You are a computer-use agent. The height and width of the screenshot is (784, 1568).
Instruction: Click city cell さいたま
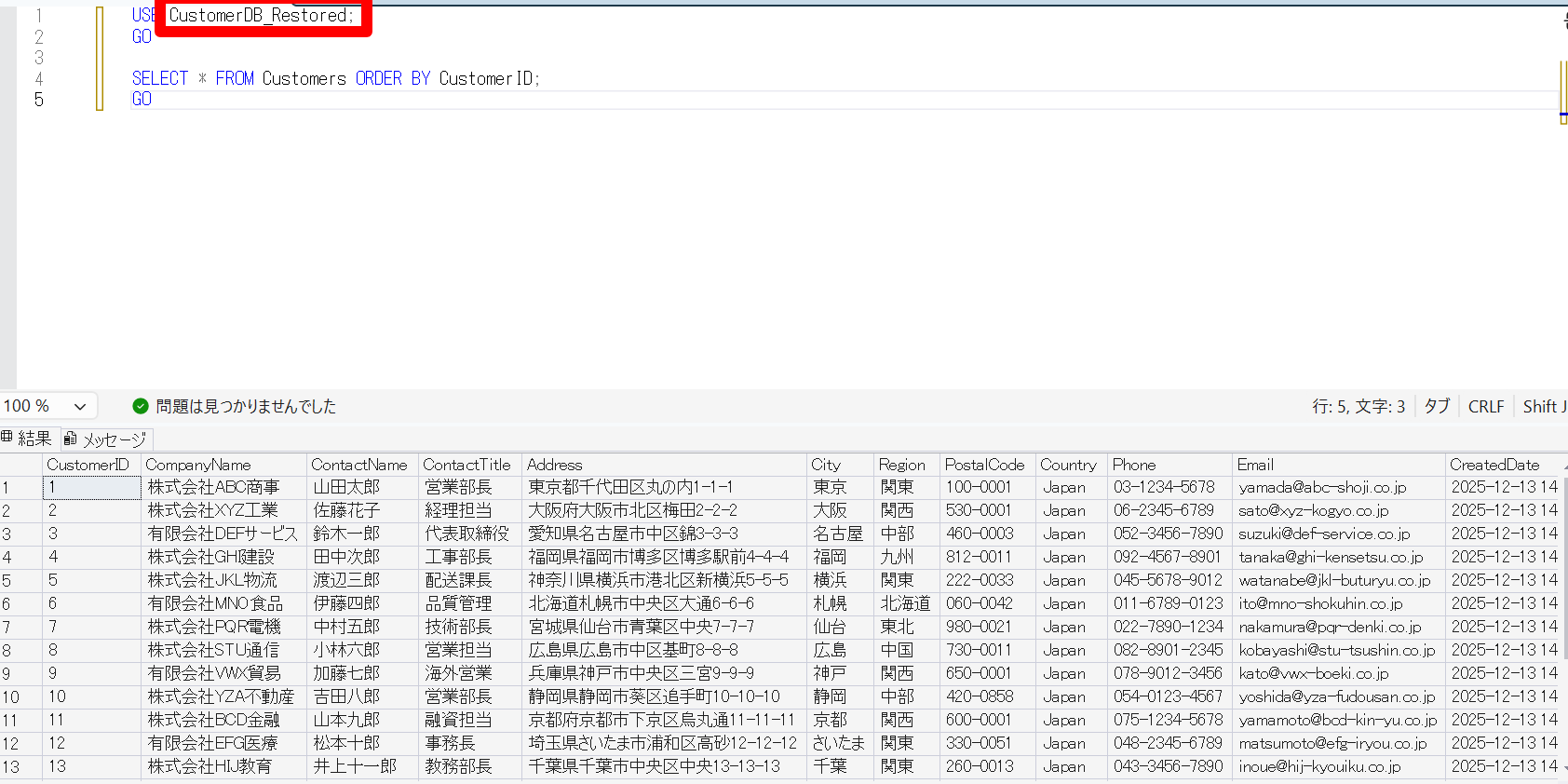839,743
